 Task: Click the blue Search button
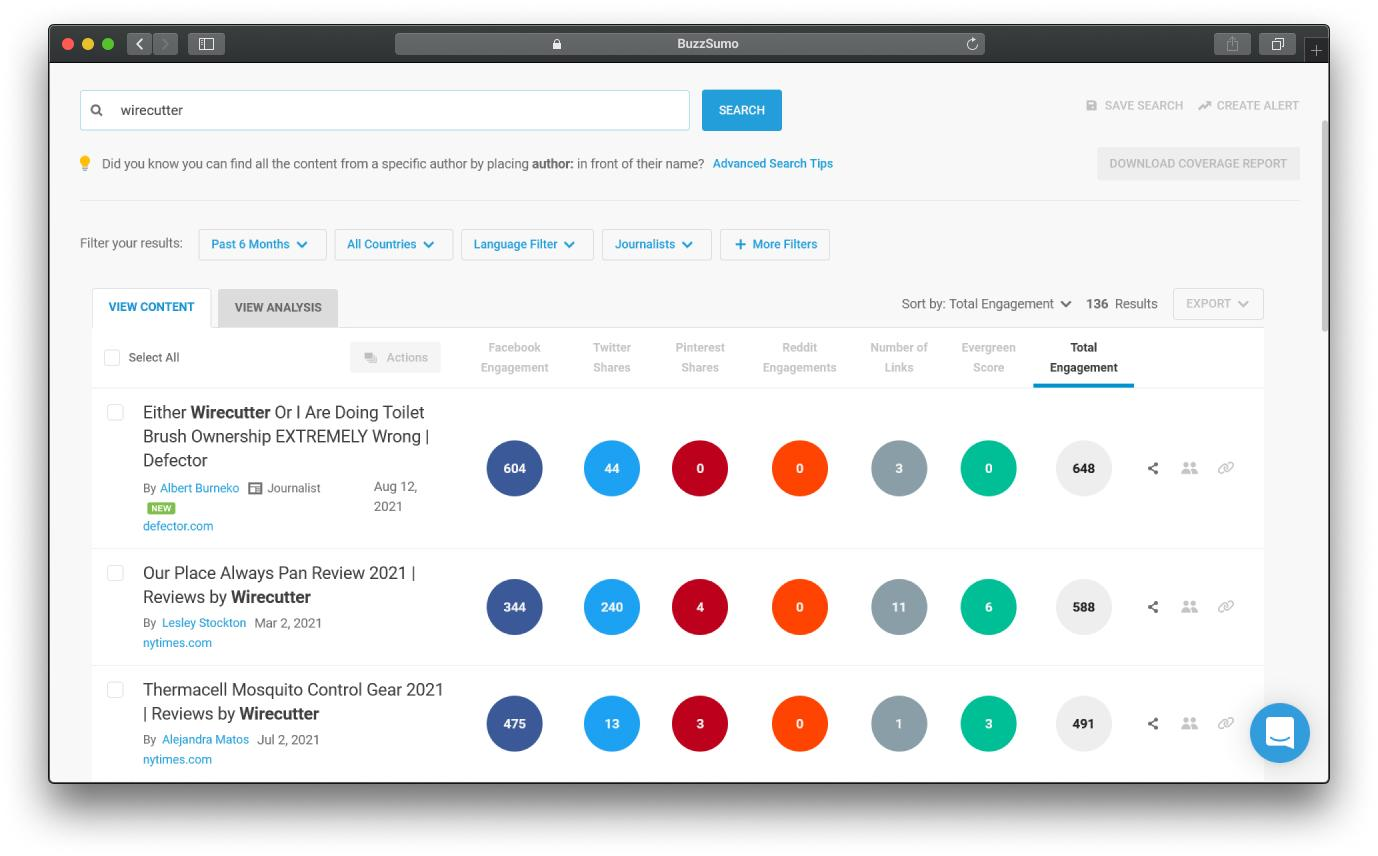point(742,110)
